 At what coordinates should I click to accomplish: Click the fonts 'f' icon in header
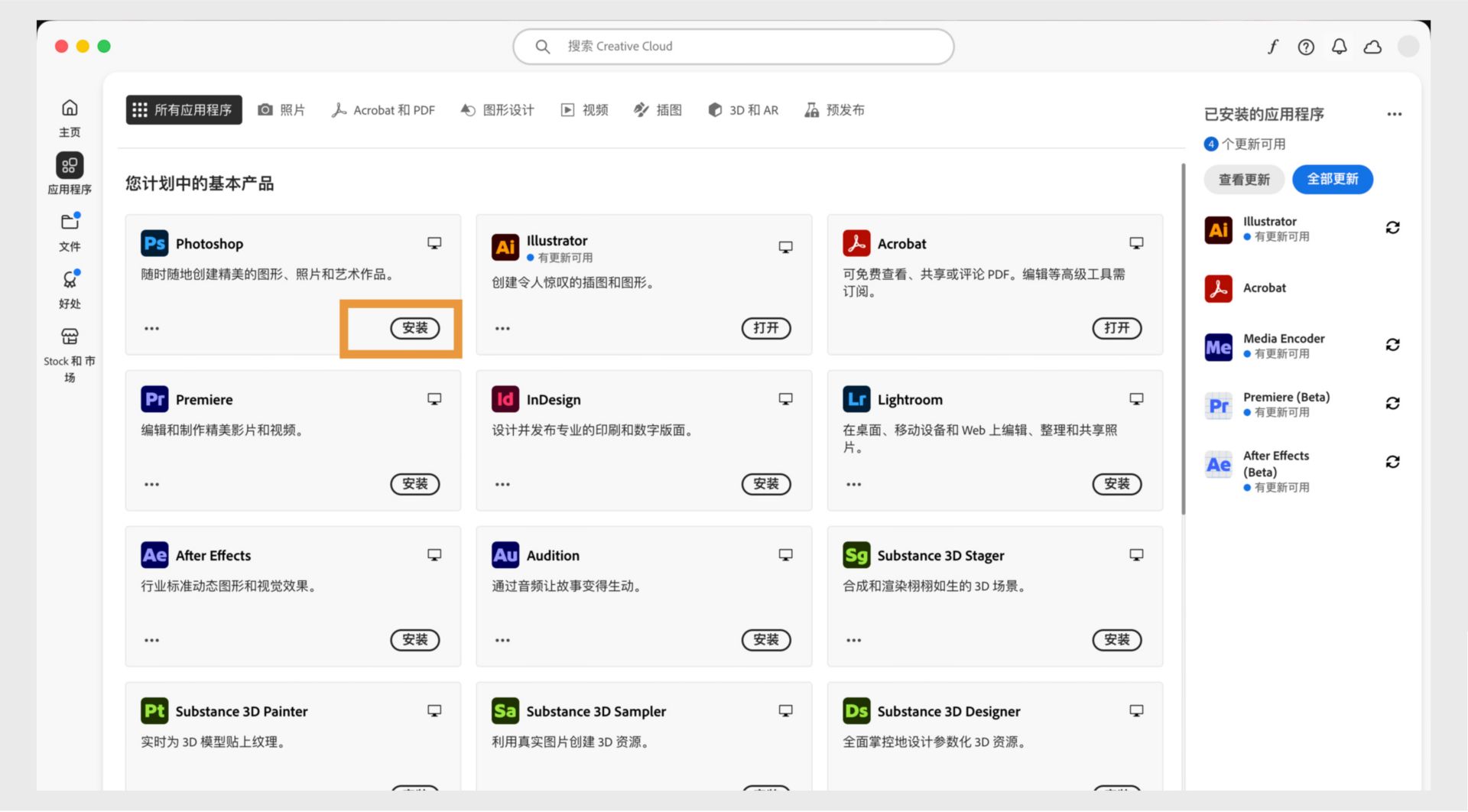(x=1273, y=47)
